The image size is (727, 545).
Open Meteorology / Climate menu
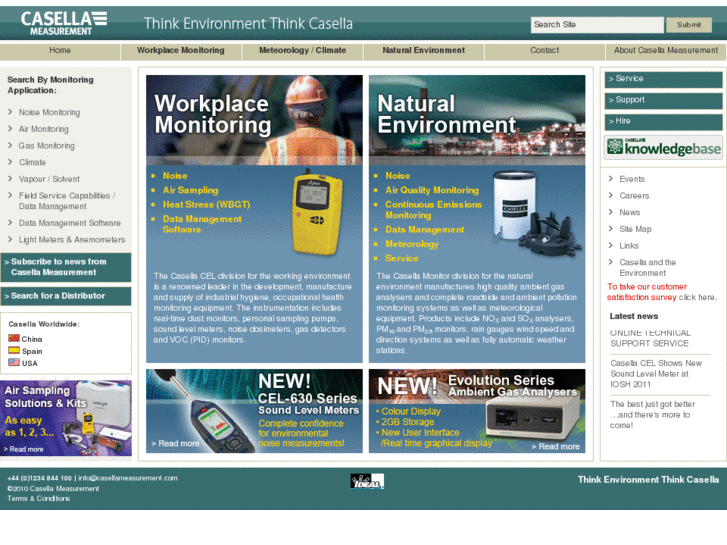point(302,51)
